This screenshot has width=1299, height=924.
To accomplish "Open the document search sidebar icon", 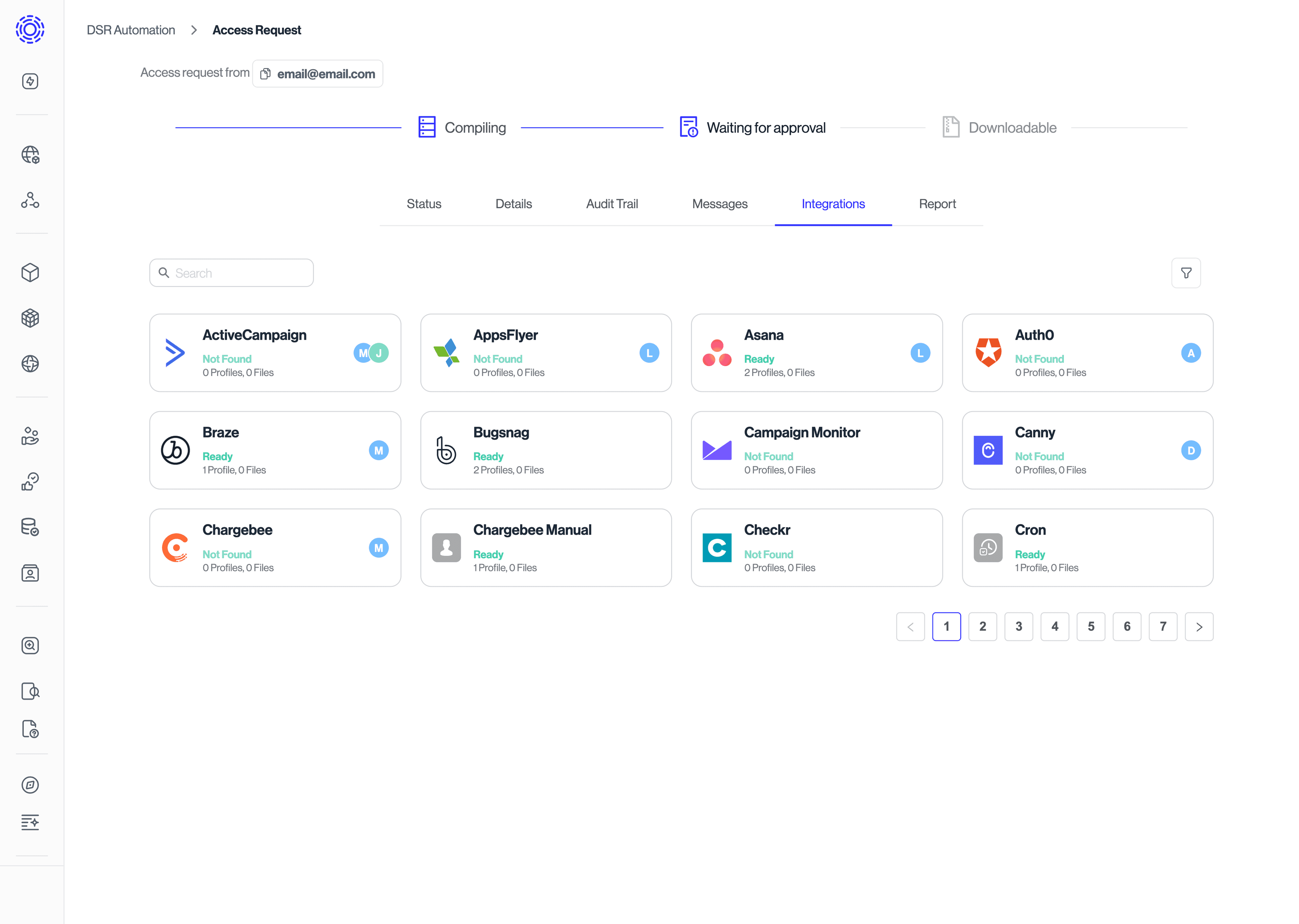I will coord(30,691).
